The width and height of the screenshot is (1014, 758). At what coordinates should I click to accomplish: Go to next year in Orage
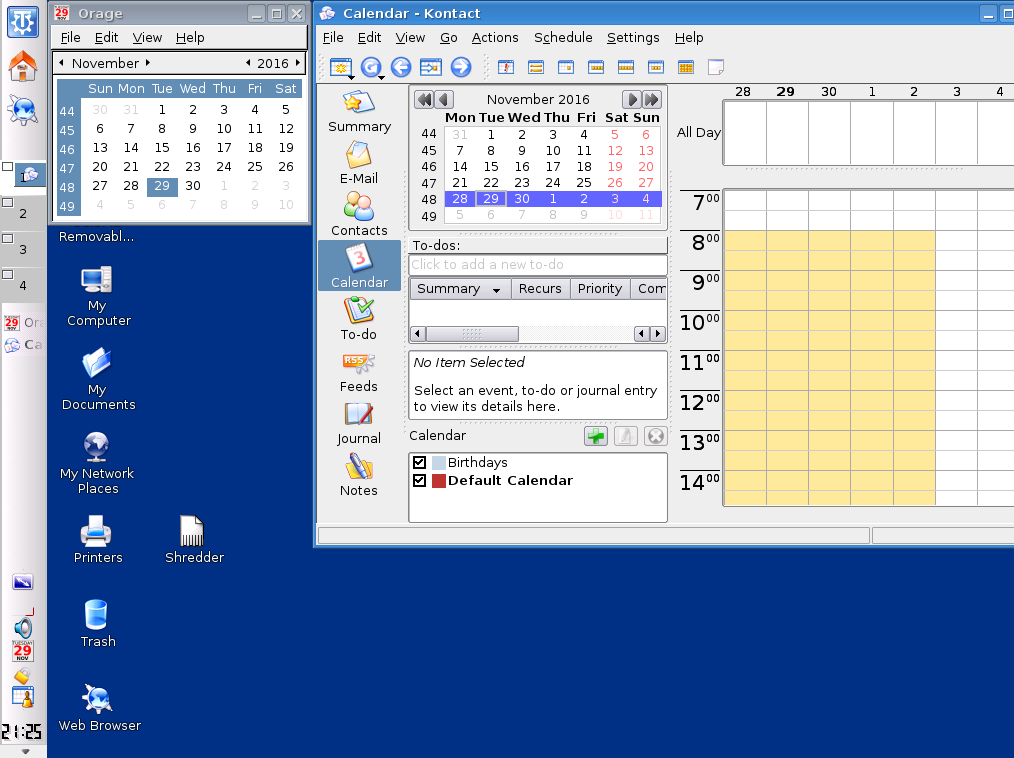click(x=297, y=63)
